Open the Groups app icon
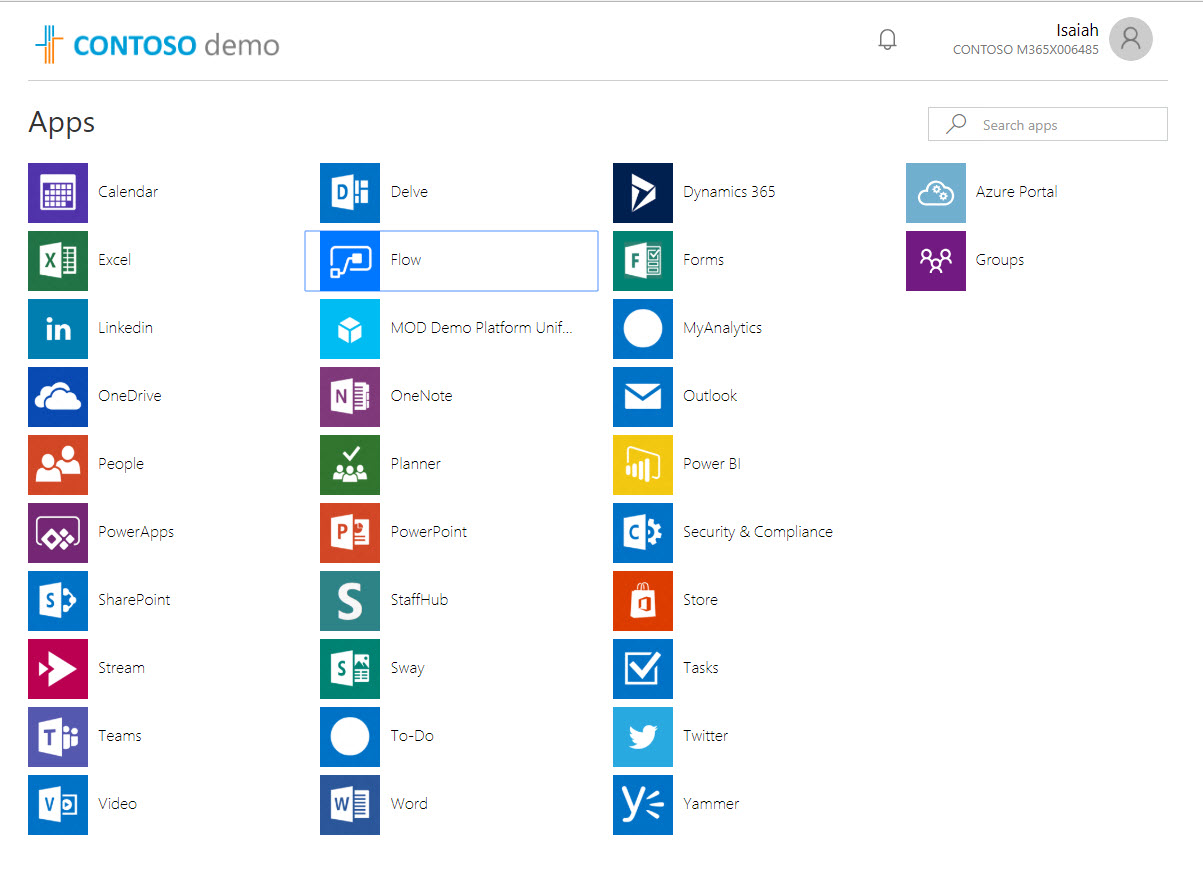Viewport: 1203px width, 878px height. pyautogui.click(x=936, y=261)
